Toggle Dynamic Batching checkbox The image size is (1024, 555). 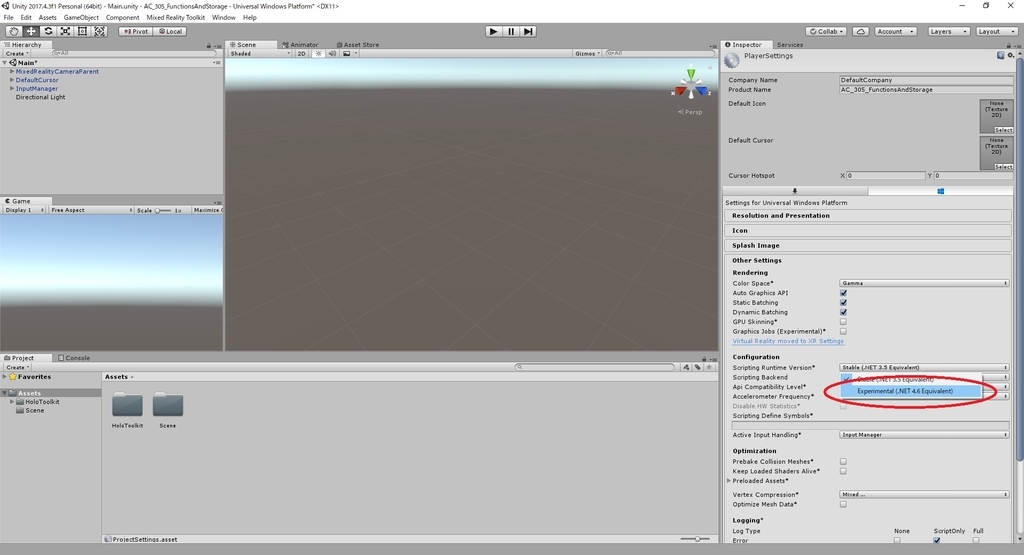(x=843, y=312)
